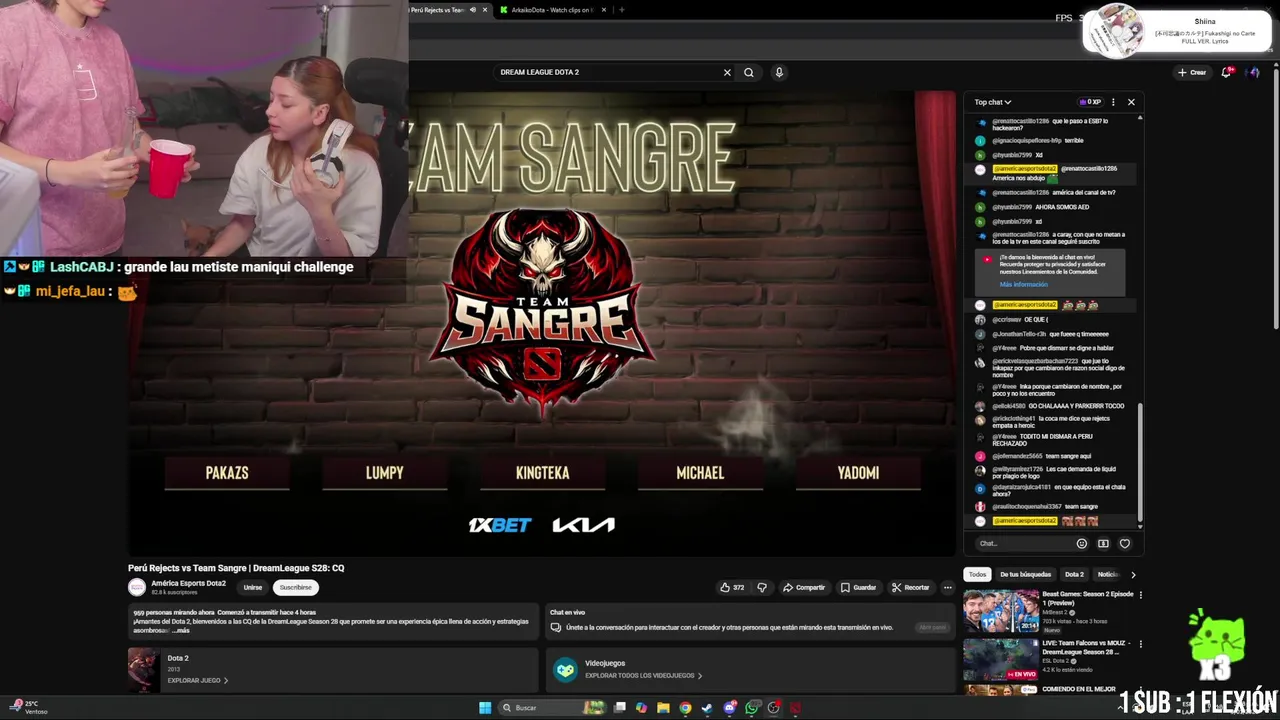Open EXPLORAR JUEGO for Dota 2
Viewport: 1280px width, 720px height.
click(x=198, y=681)
